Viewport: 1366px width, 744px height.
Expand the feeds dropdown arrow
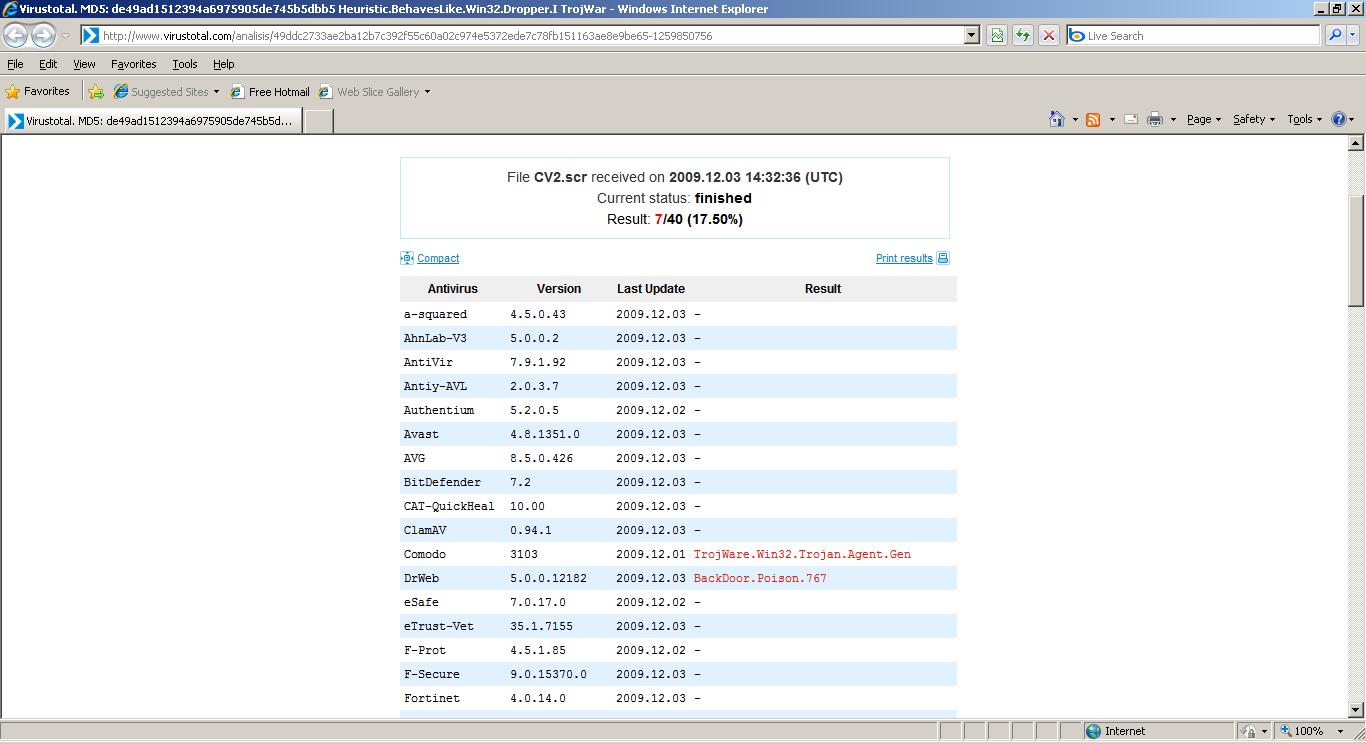1112,119
